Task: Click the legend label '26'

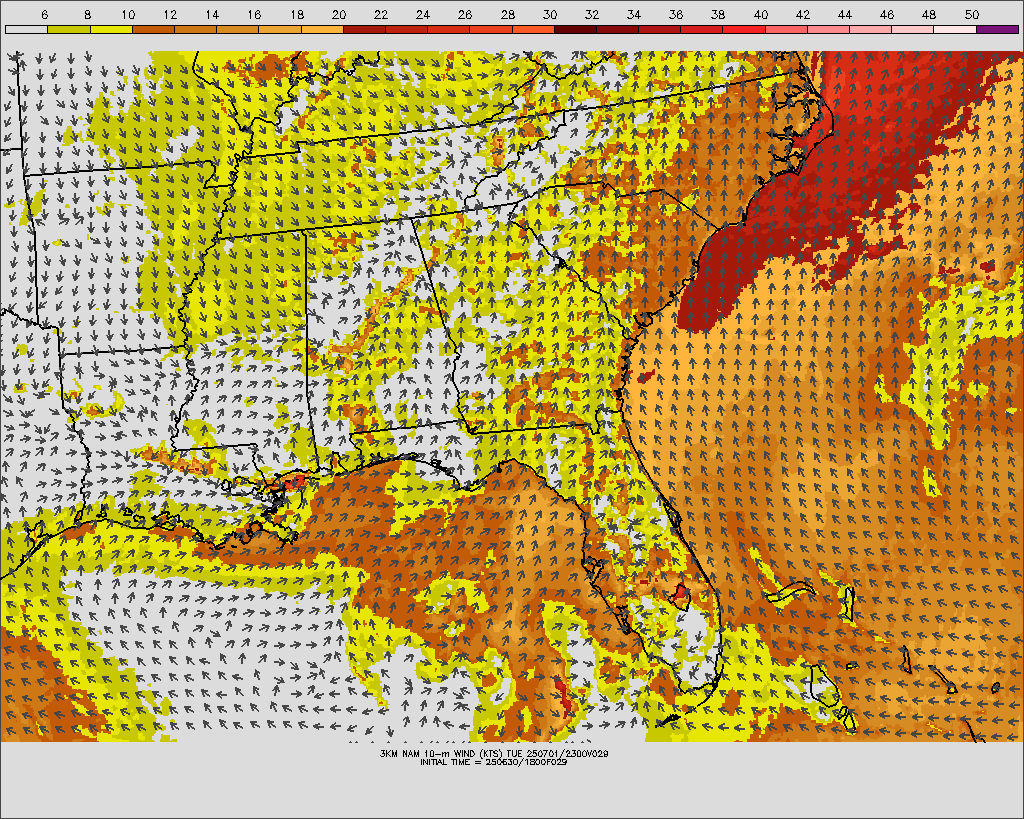Action: click(x=465, y=14)
